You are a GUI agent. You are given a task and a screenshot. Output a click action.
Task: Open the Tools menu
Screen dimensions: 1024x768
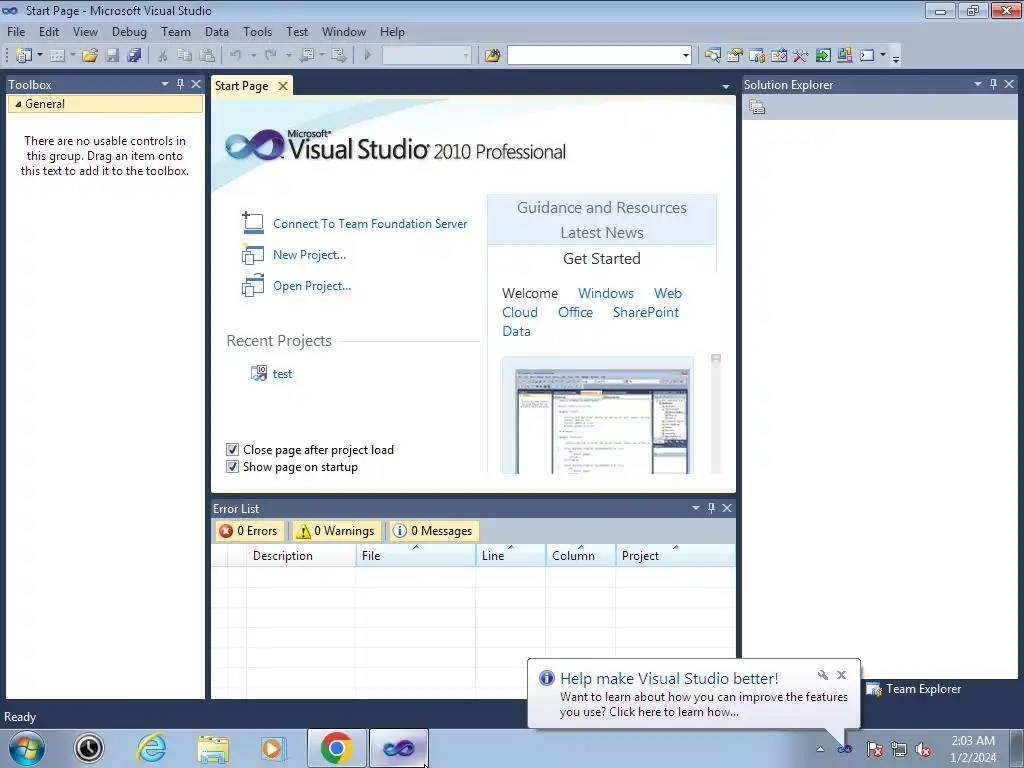coord(257,31)
